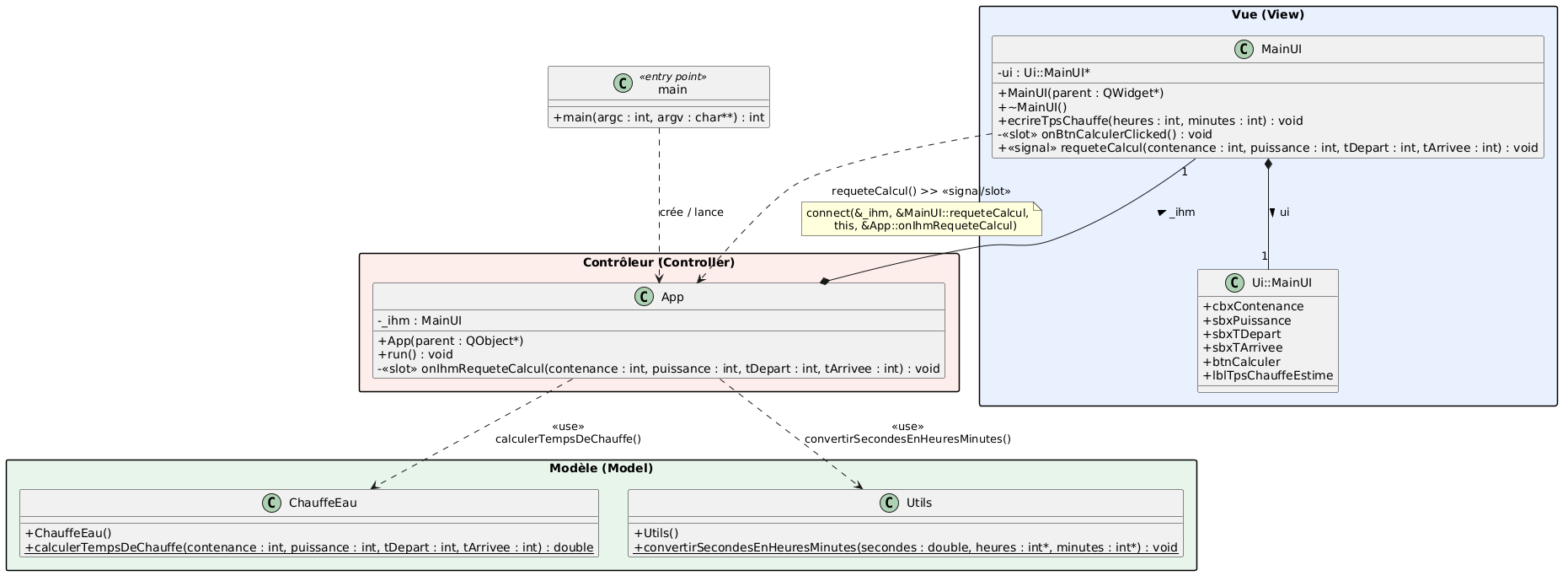
Task: Click the ~MainUI() destructor line
Action: click(x=1032, y=106)
